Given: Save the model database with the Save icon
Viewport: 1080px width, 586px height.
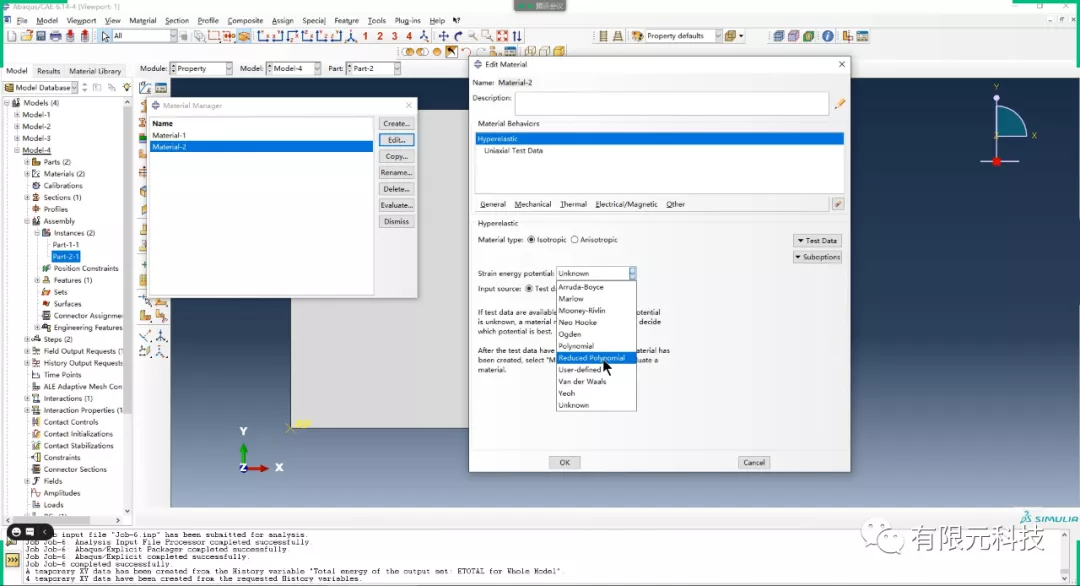Looking at the screenshot, I should [40, 35].
